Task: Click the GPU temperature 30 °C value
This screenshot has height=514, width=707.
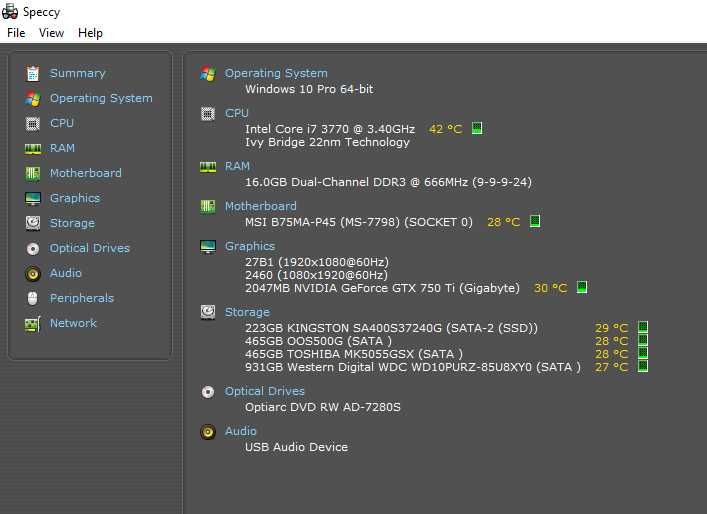Action: pyautogui.click(x=551, y=288)
